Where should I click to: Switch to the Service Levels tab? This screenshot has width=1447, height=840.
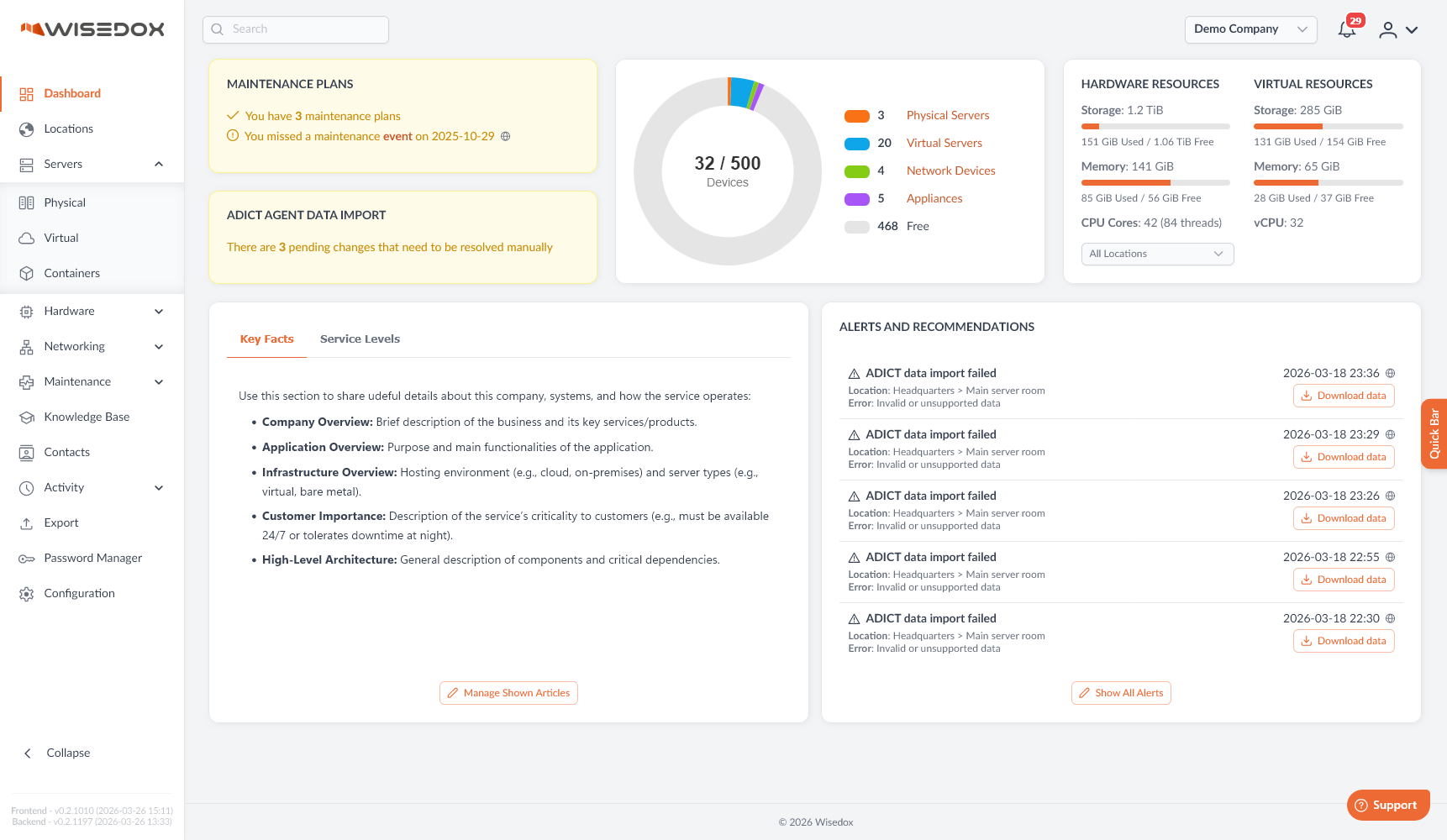360,339
